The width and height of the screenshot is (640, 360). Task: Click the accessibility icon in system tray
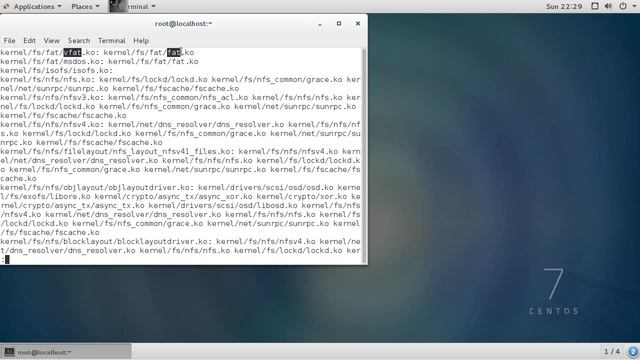595,6
